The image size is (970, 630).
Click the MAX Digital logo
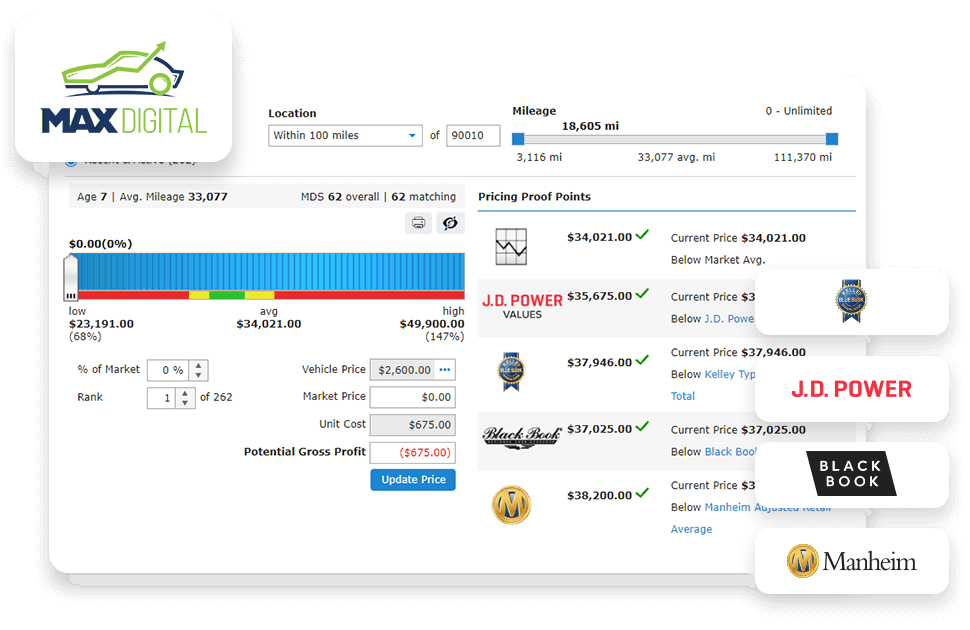[124, 88]
